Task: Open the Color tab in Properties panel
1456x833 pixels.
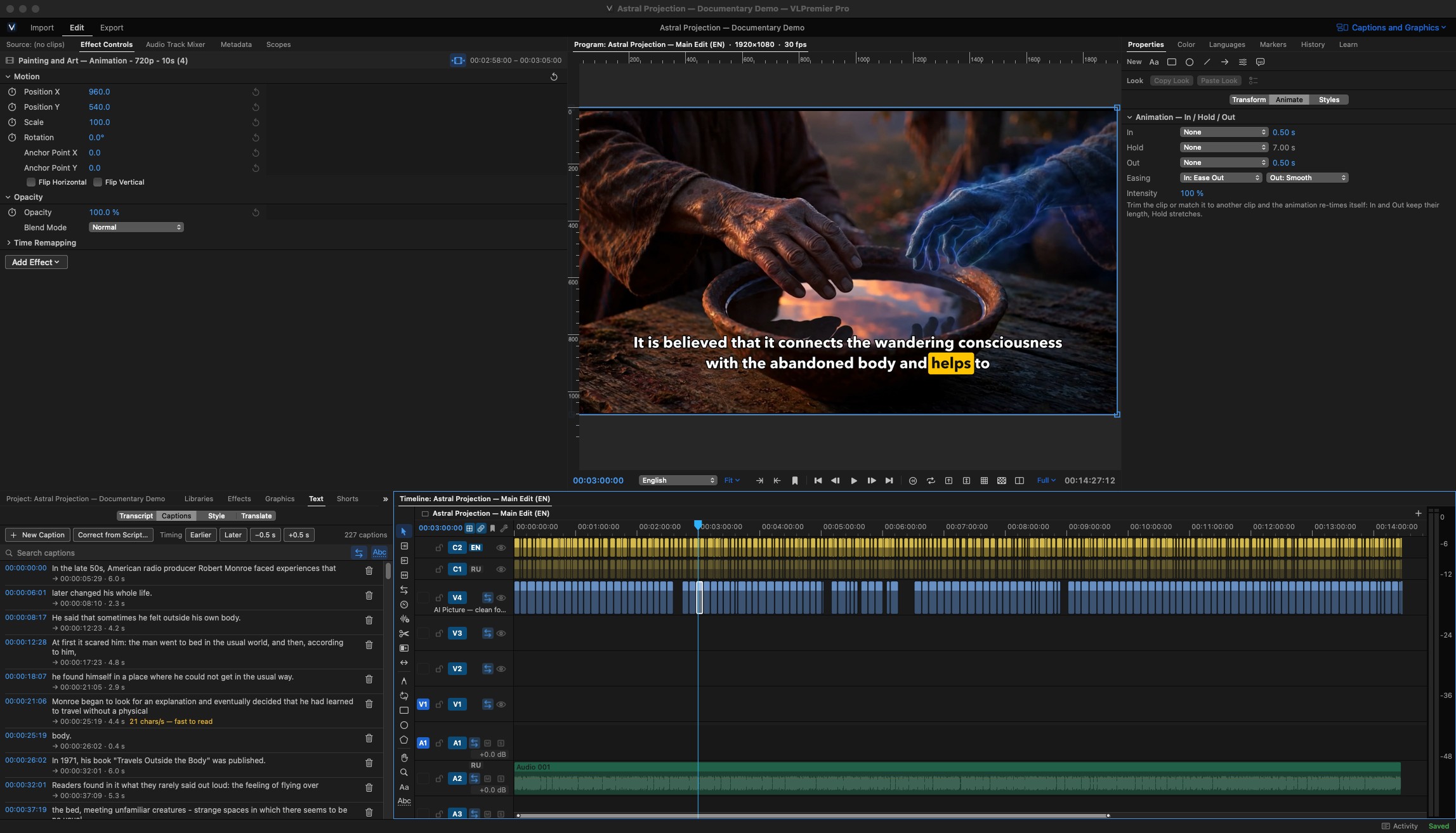Action: point(1186,45)
